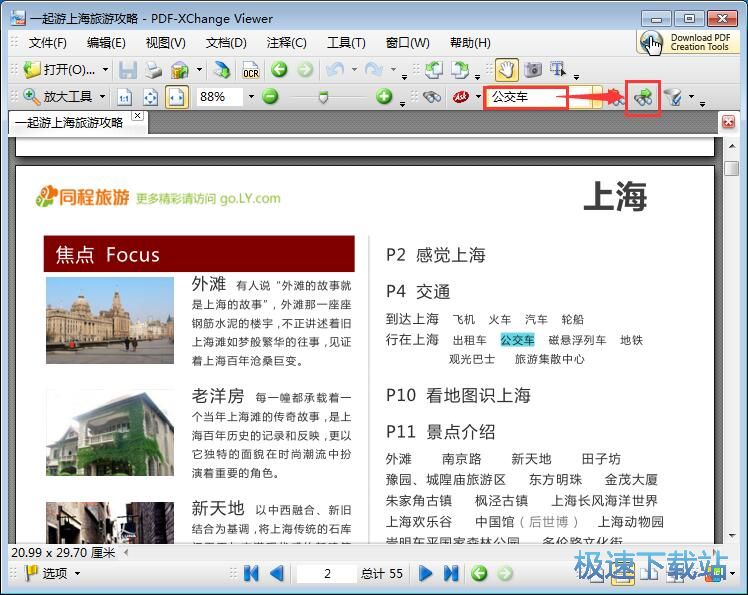Image resolution: width=748 pixels, height=595 pixels.
Task: Click the zoom in plus button
Action: tap(384, 97)
